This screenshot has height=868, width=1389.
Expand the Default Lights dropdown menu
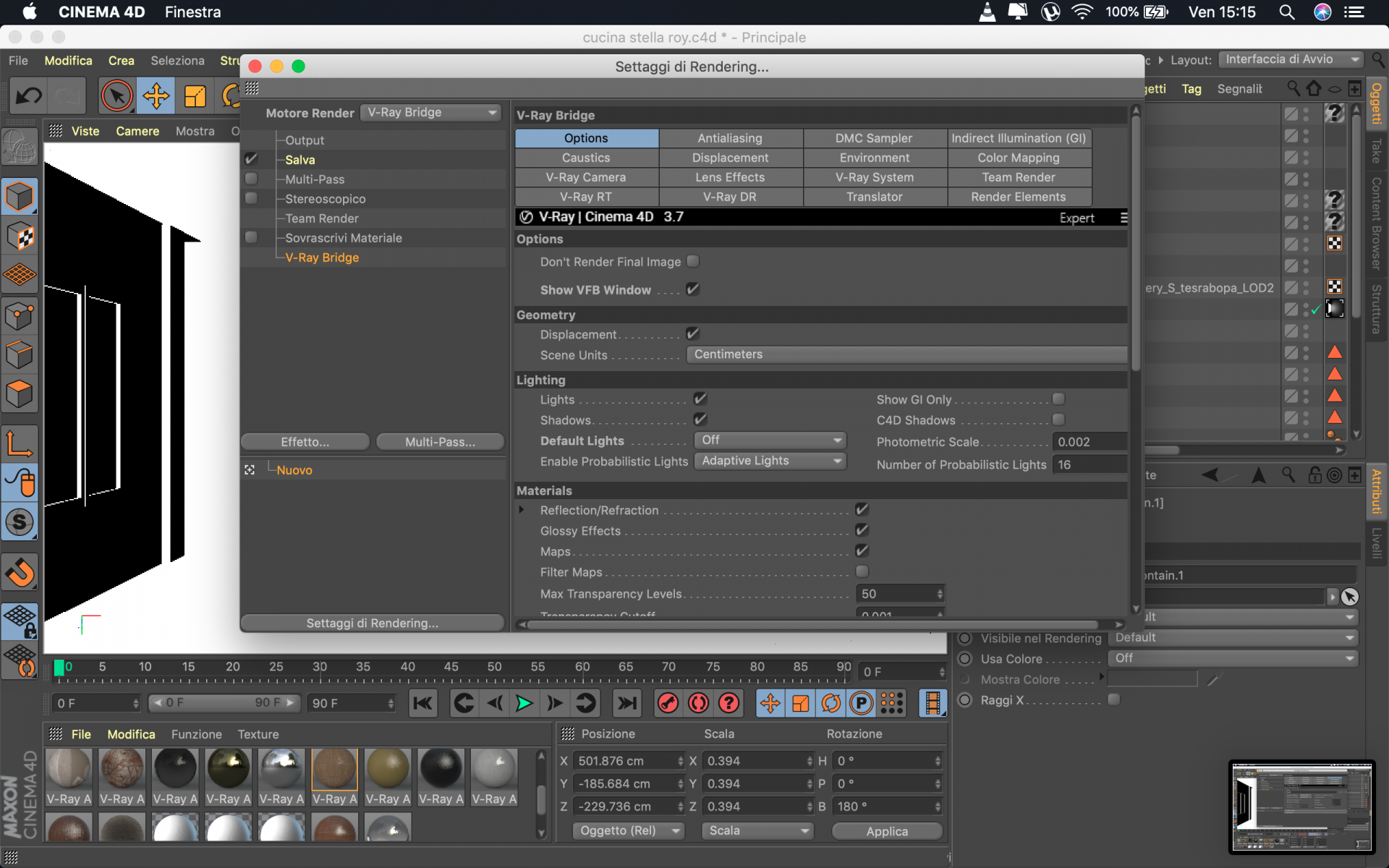click(x=771, y=440)
